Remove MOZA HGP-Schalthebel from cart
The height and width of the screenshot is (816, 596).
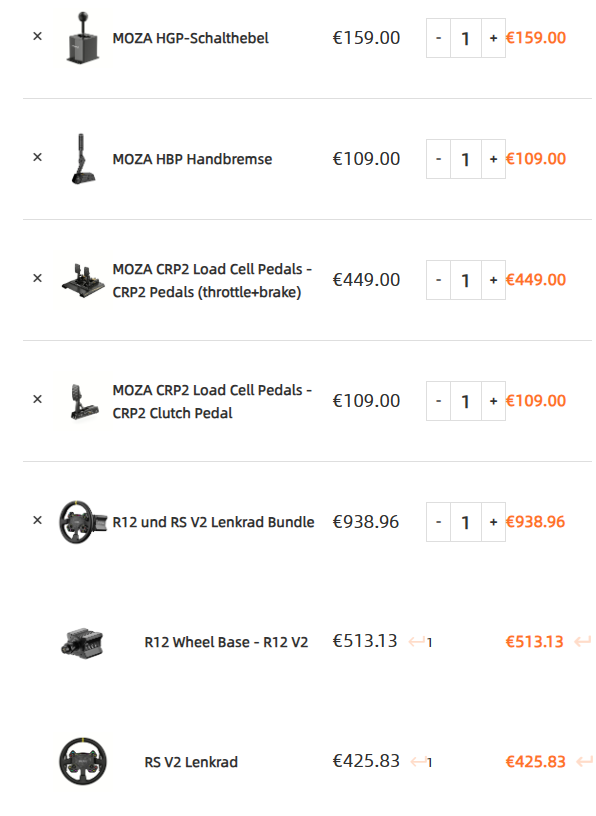click(x=37, y=36)
